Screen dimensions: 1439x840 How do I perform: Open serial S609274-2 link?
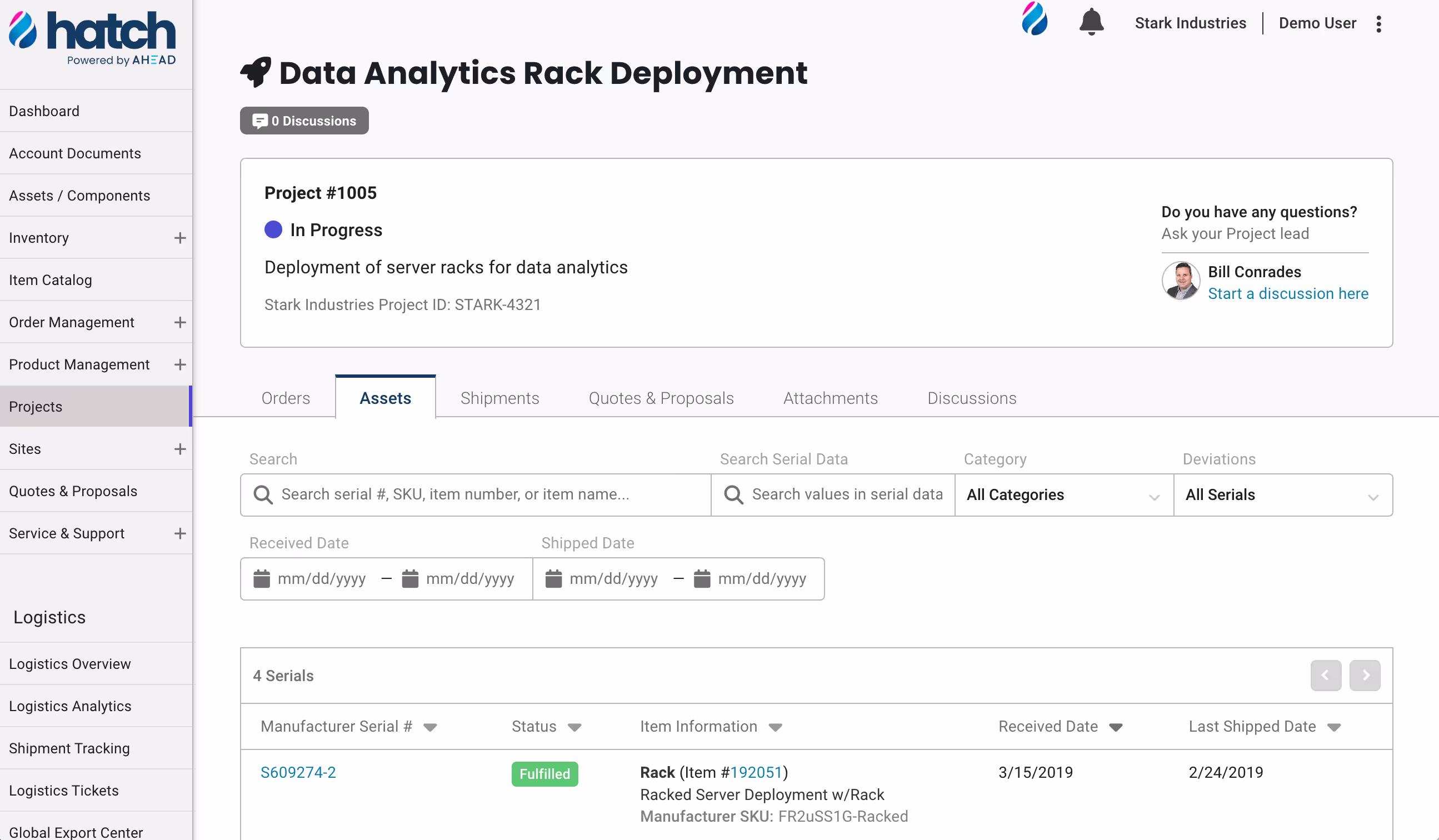pos(298,772)
